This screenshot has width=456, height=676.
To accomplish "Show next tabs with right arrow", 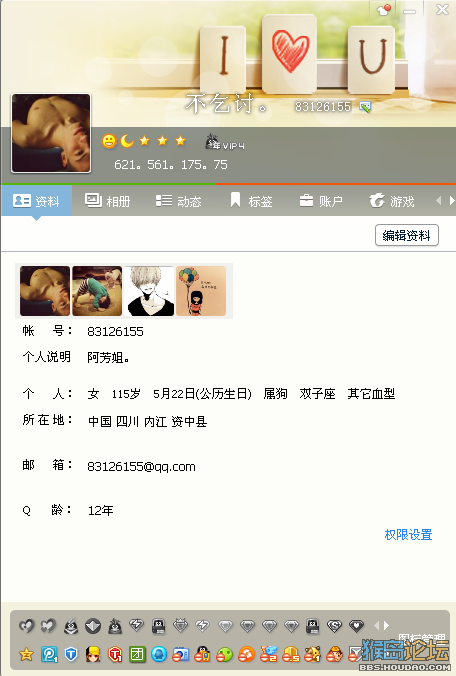I will (451, 200).
